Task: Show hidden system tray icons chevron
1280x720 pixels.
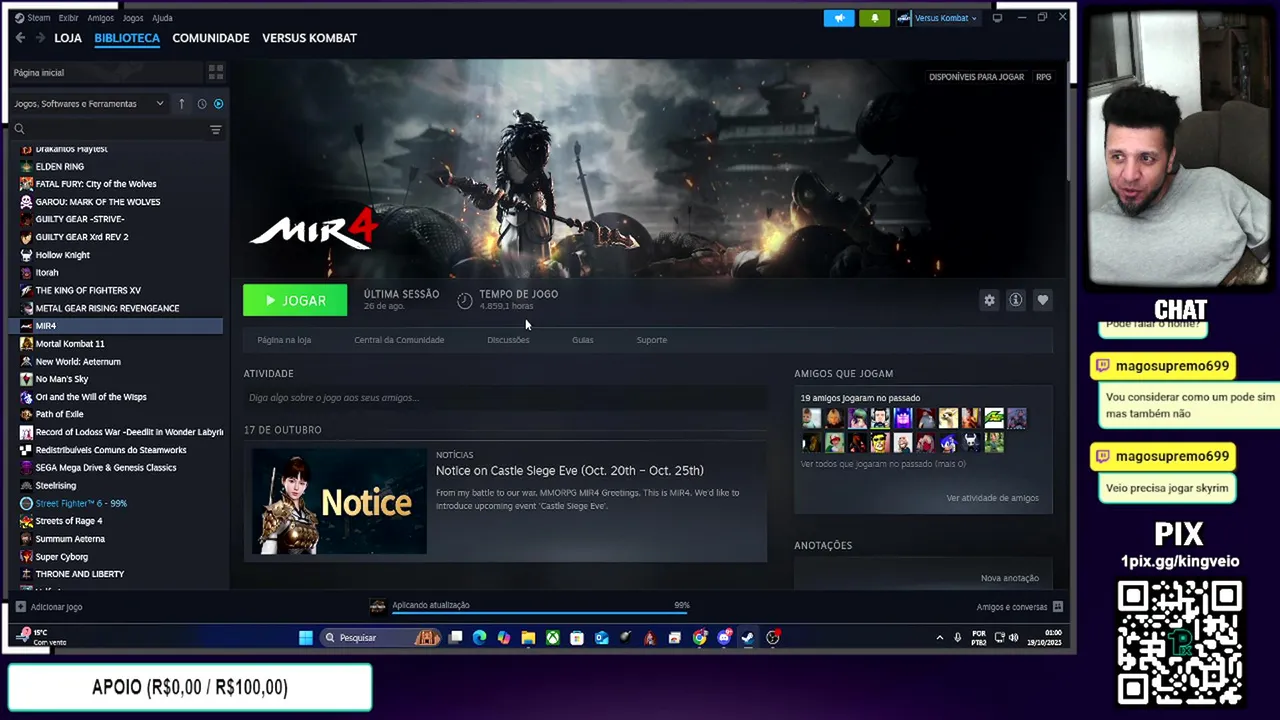Action: tap(939, 638)
